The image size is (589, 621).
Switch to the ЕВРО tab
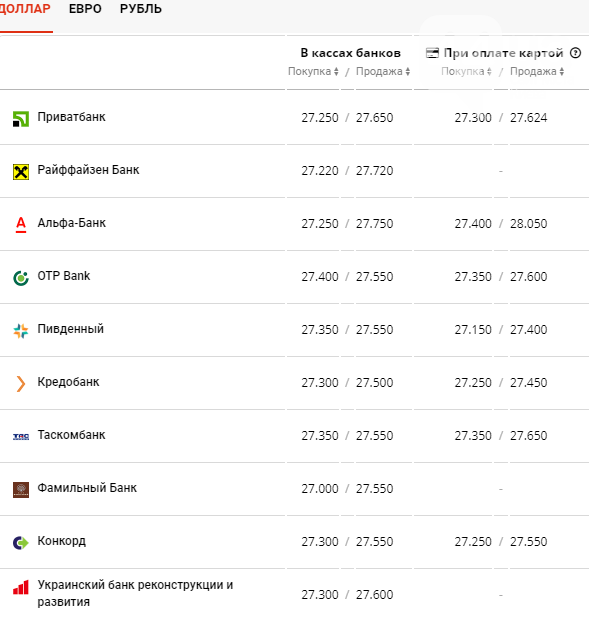pyautogui.click(x=85, y=9)
